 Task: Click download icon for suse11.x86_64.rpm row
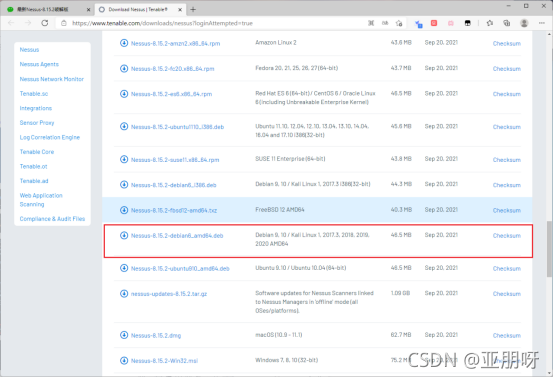point(124,159)
